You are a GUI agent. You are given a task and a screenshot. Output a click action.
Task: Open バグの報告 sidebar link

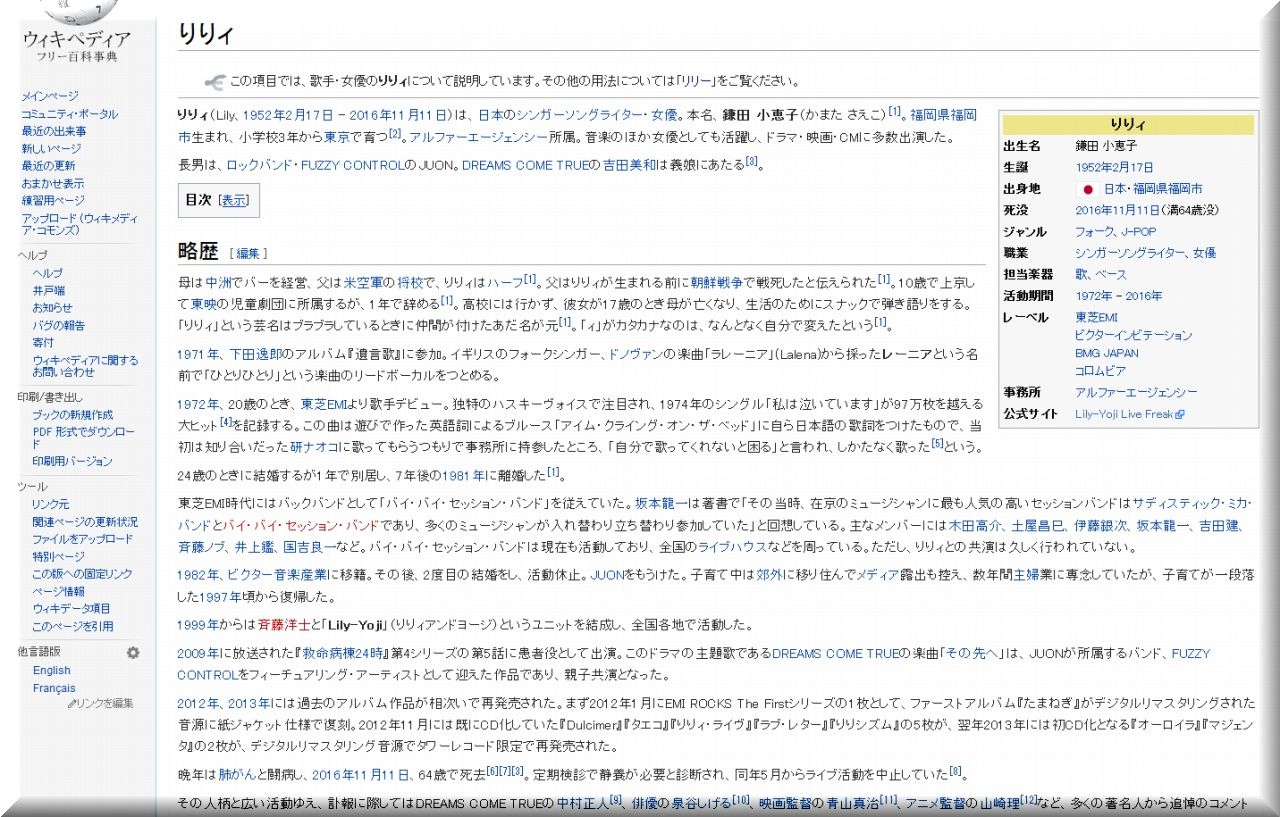point(58,325)
